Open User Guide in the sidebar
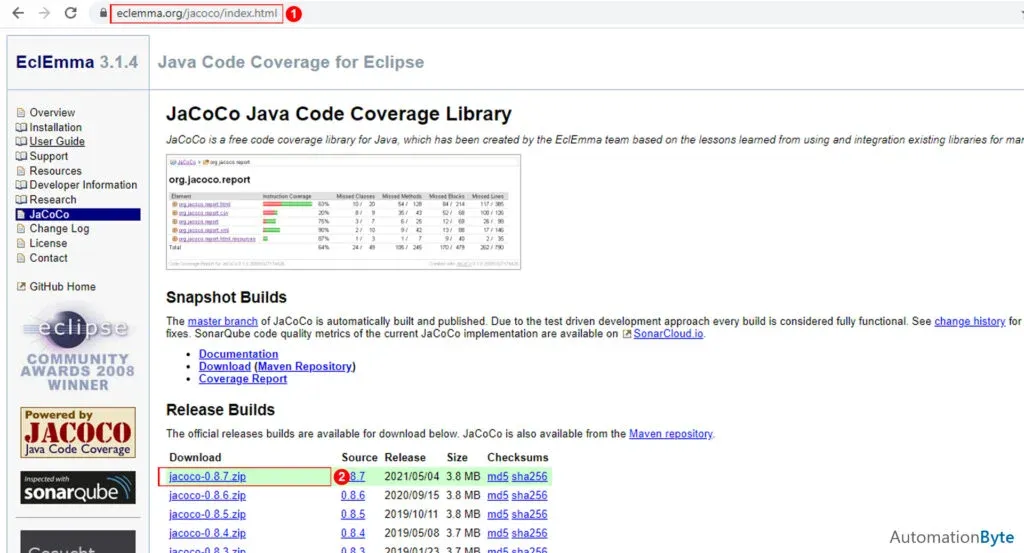 (x=57, y=142)
